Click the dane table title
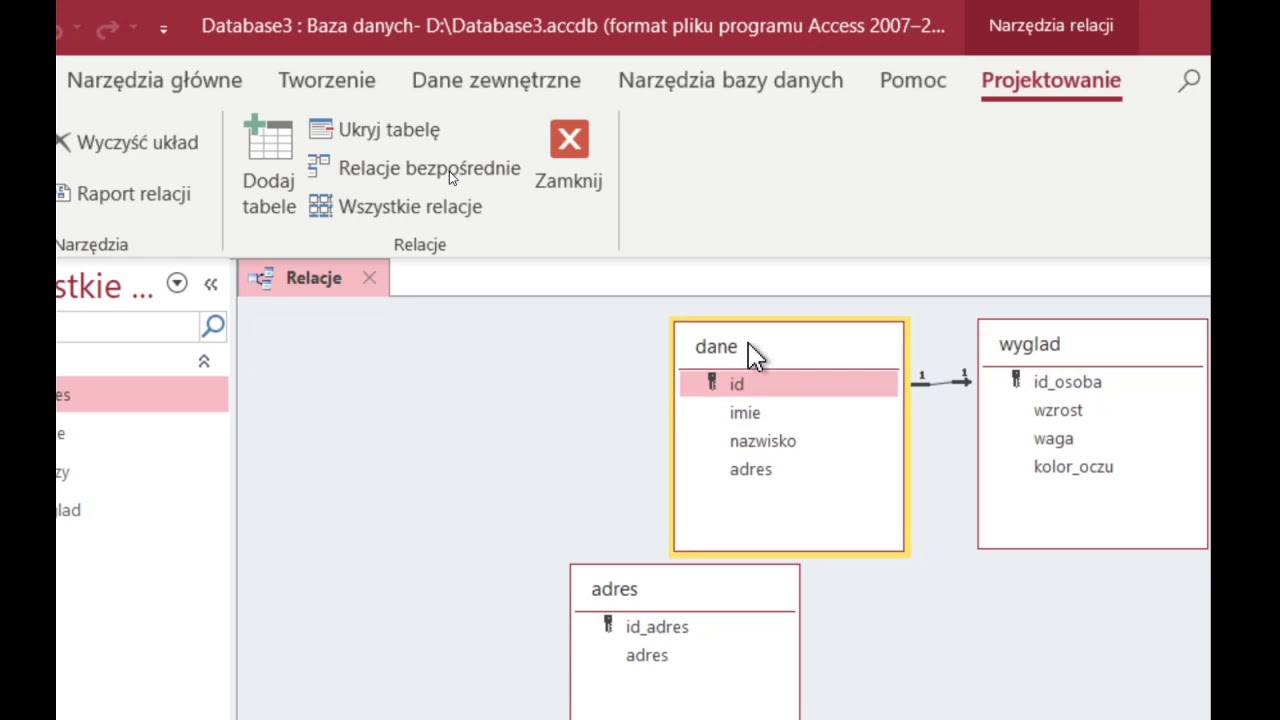Viewport: 1280px width, 720px height. pyautogui.click(x=716, y=346)
